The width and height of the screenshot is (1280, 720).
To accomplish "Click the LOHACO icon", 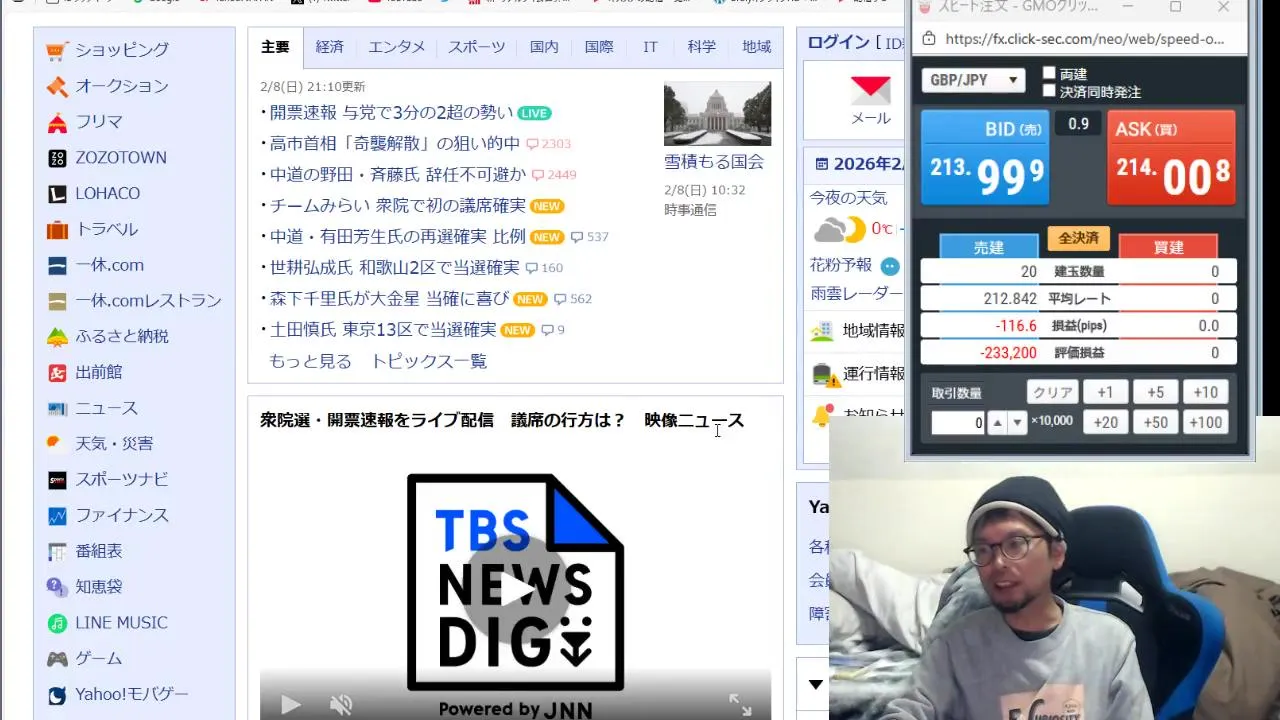I will (57, 194).
